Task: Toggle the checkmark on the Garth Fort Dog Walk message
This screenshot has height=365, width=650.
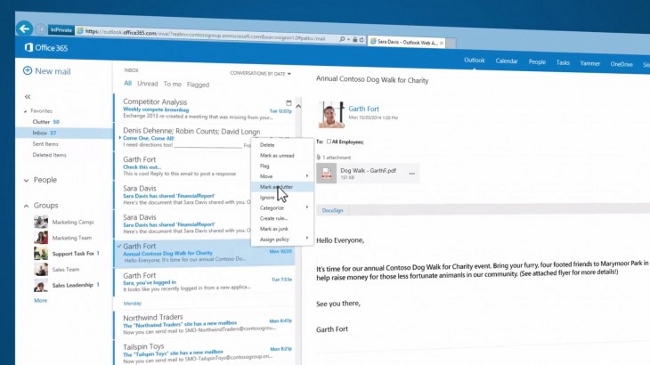Action: click(x=119, y=246)
